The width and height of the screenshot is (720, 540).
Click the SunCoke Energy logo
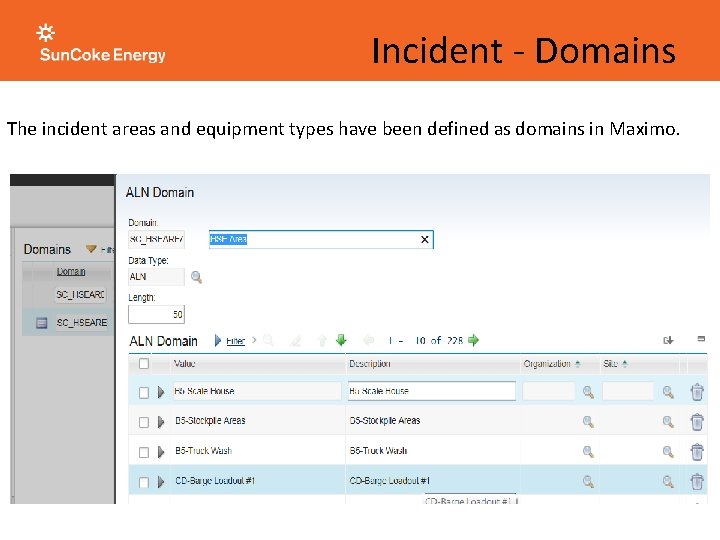point(102,43)
